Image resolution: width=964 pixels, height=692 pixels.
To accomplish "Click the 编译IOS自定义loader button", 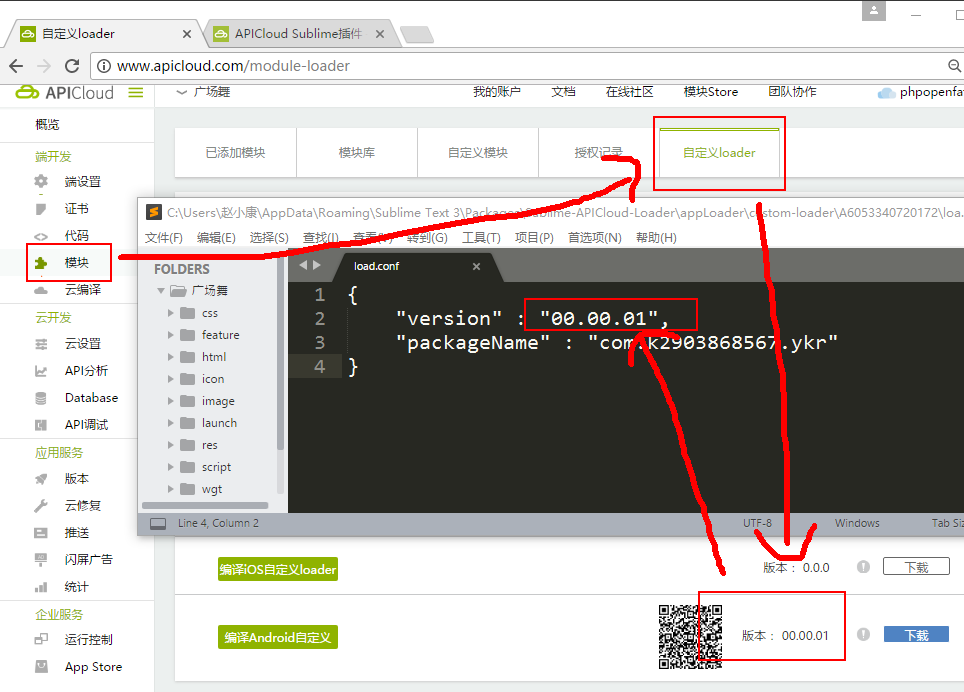I will click(278, 569).
